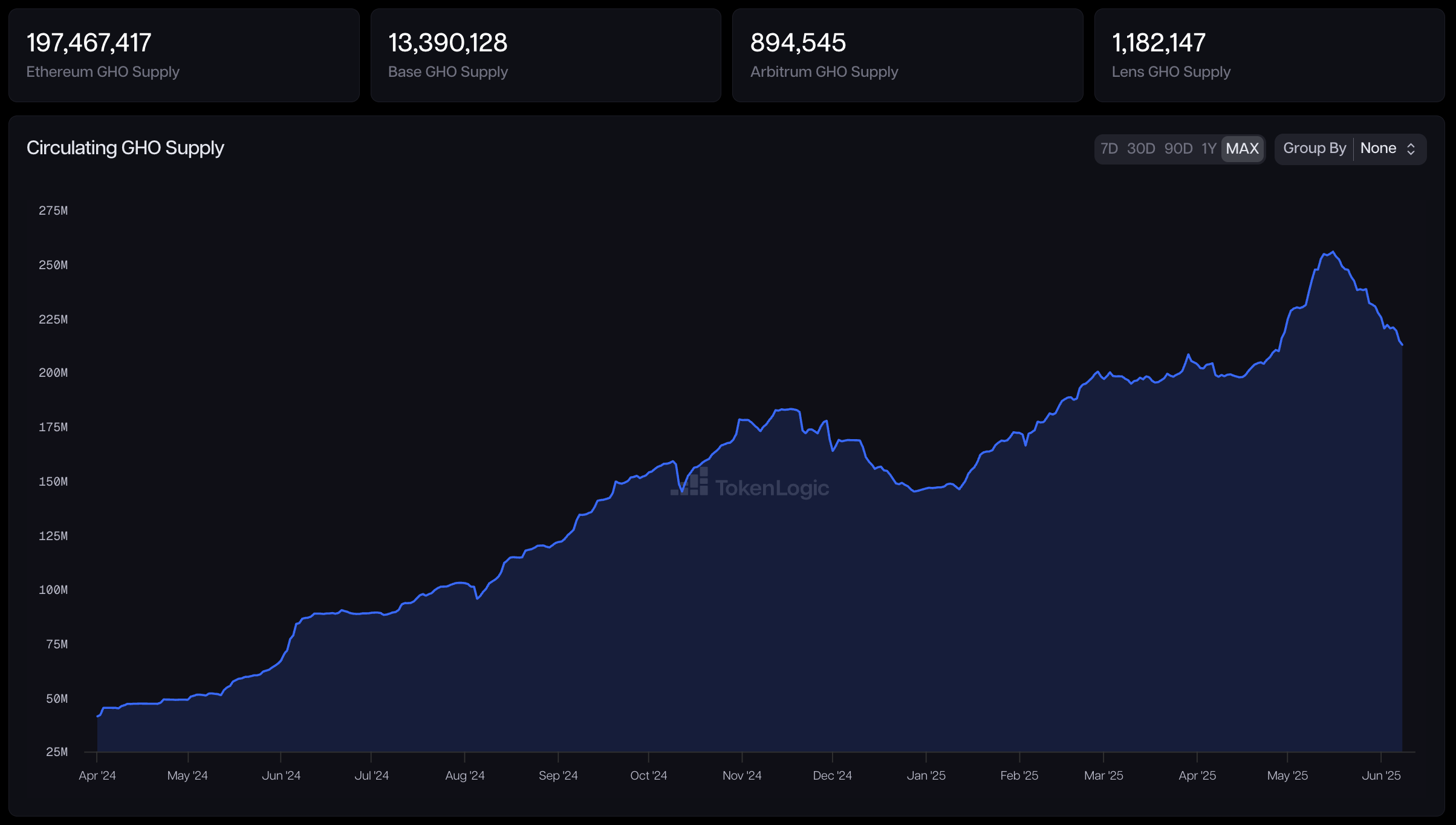
Task: Switch on the 90D time range
Action: tap(1177, 148)
